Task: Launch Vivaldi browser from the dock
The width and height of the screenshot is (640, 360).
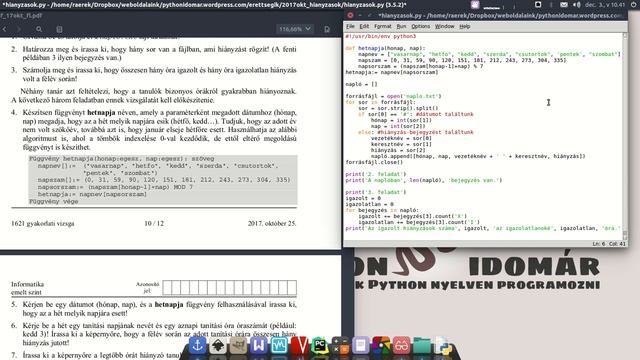Action: (300, 346)
